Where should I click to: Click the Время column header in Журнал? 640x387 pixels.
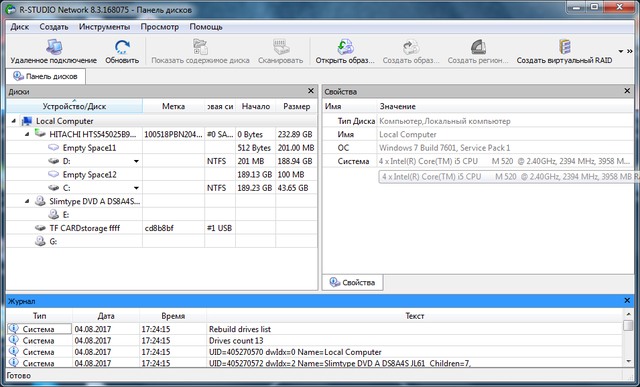pyautogui.click(x=173, y=316)
